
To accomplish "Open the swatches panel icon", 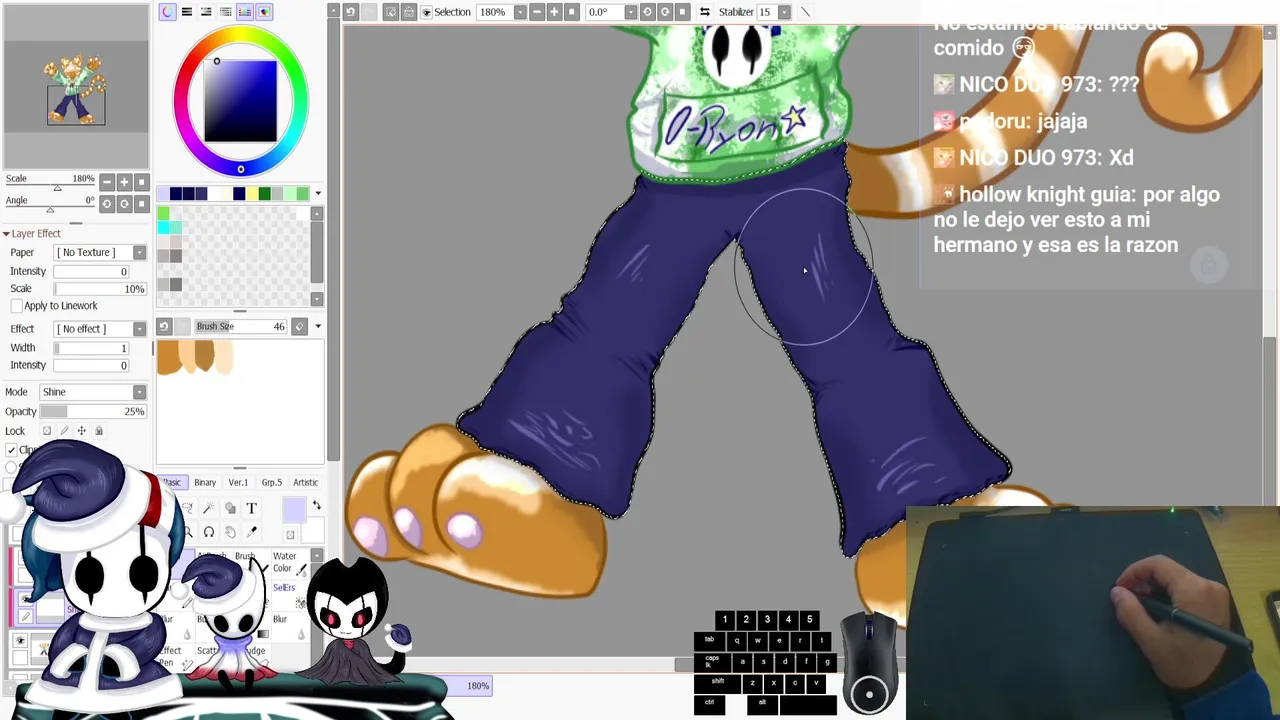I will [245, 12].
